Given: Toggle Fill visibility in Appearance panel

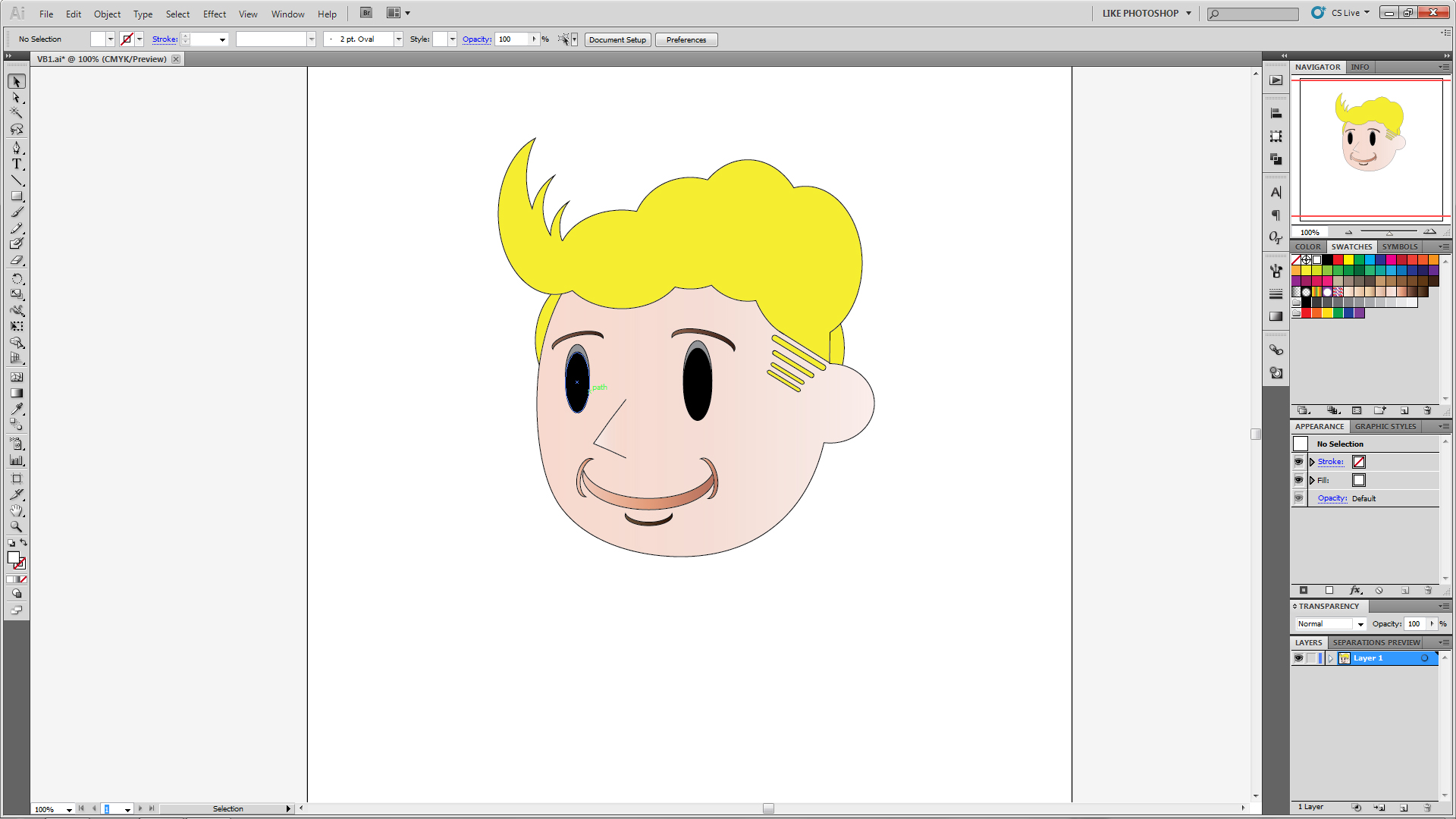Looking at the screenshot, I should coord(1298,480).
